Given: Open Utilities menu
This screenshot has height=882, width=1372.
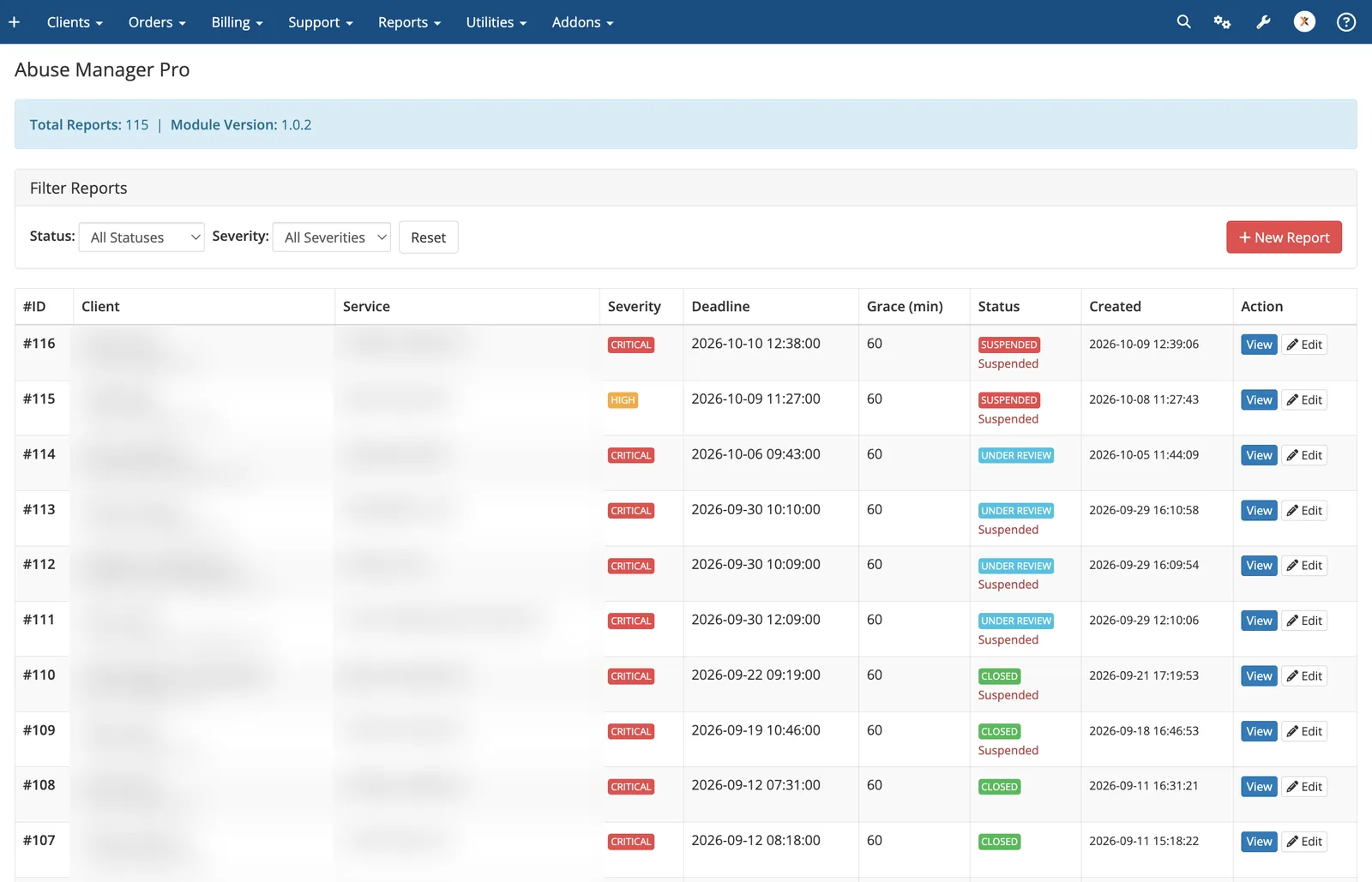Looking at the screenshot, I should [x=496, y=22].
